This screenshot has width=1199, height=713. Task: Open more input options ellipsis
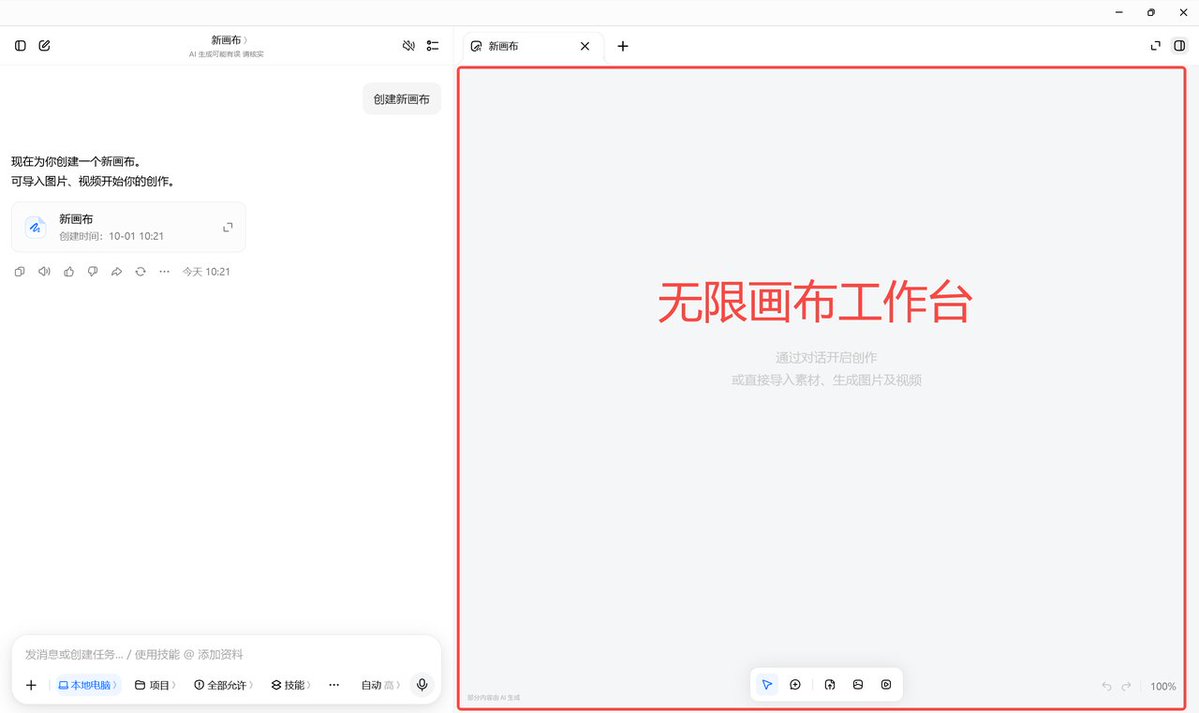point(334,685)
